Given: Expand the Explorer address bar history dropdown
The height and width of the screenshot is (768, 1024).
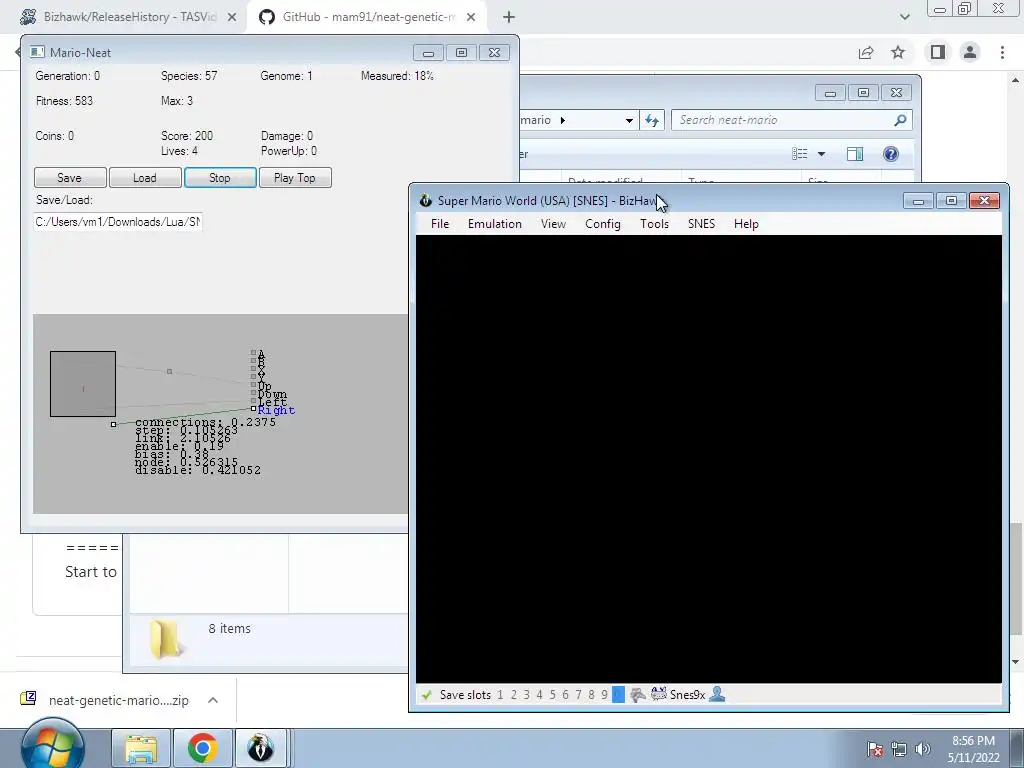Looking at the screenshot, I should click(x=629, y=120).
